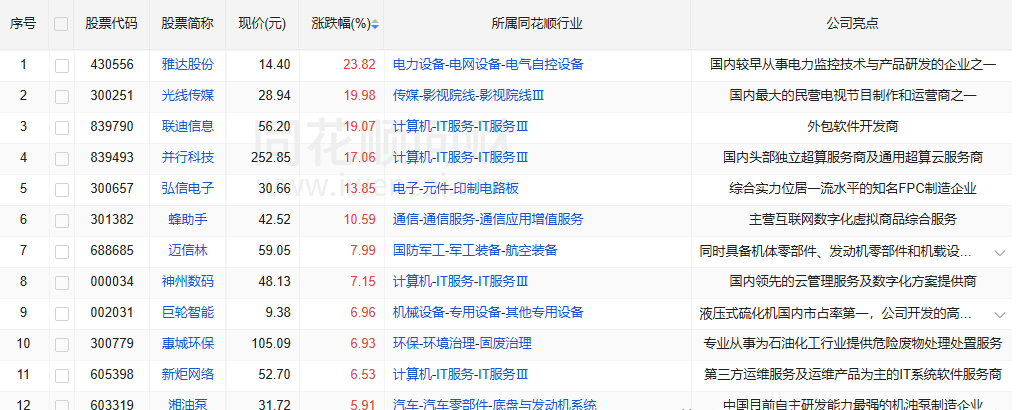Open industry link 通信-通信服务-通信应用增值服务
Image resolution: width=1016 pixels, height=410 pixels.
(488, 220)
